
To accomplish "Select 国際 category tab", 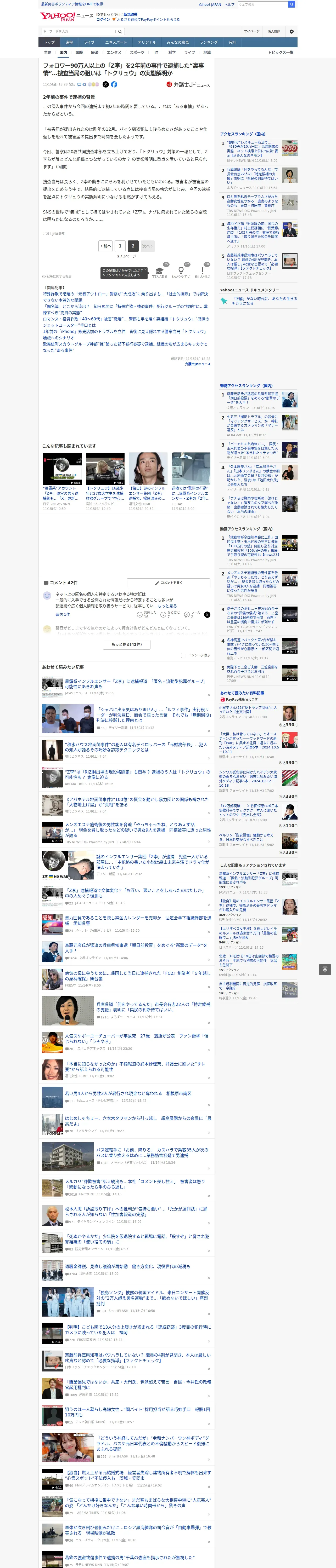I will [x=79, y=52].
